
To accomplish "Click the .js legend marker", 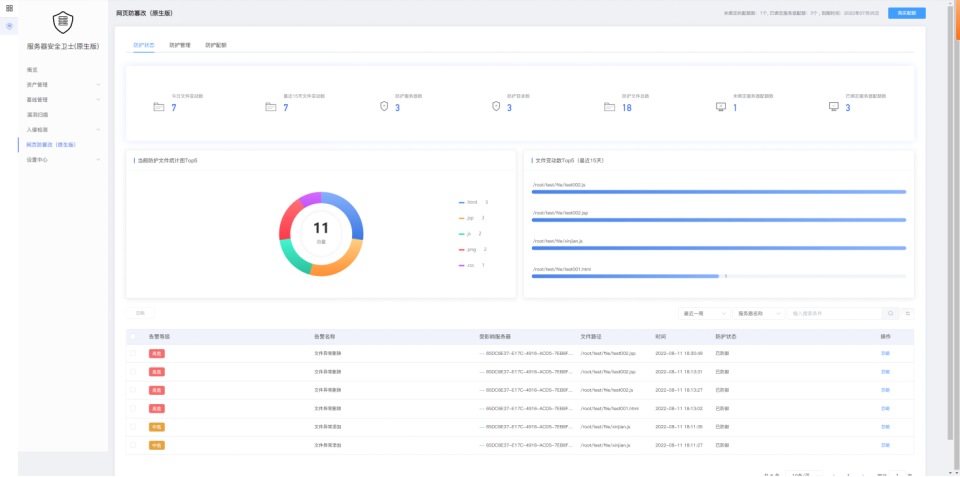I will click(462, 234).
